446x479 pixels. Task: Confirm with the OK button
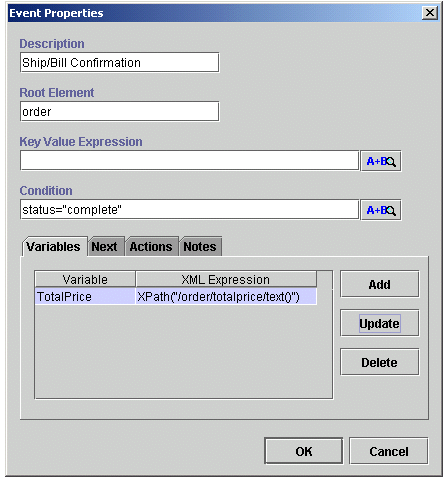304,451
